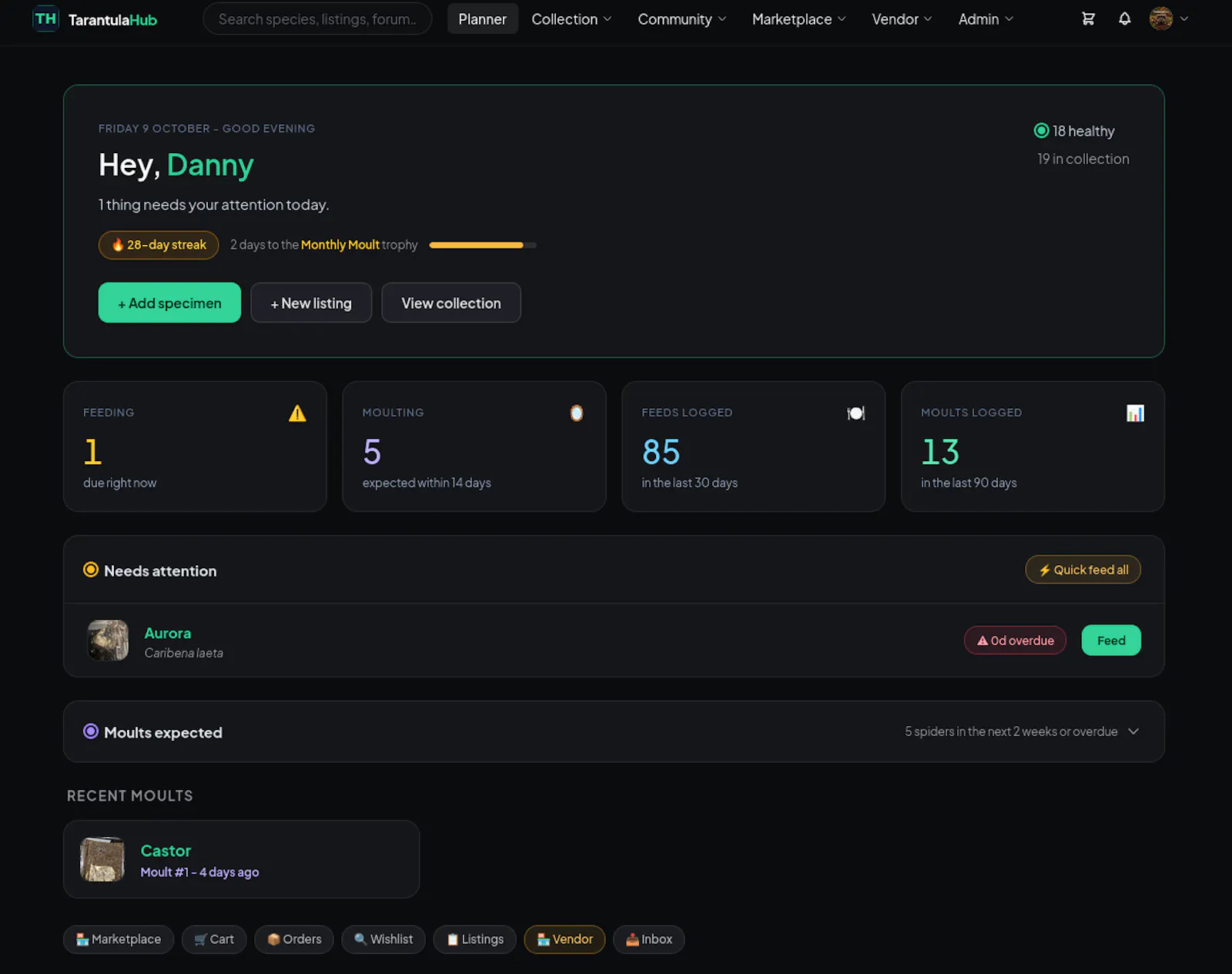Click the Monthly Moult trophy progress bar
1232x974 pixels.
483,245
